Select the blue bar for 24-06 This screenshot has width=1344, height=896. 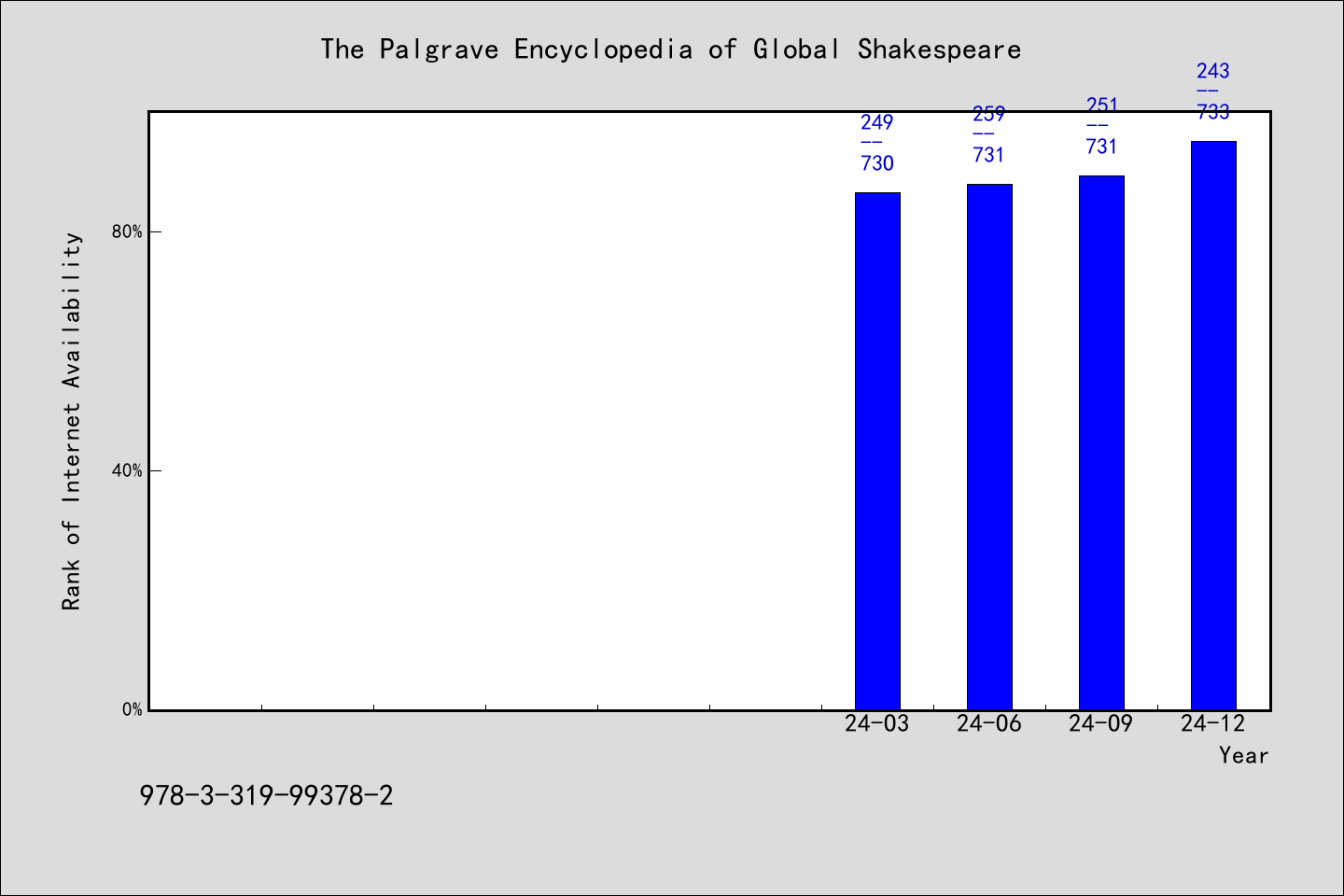click(x=989, y=447)
